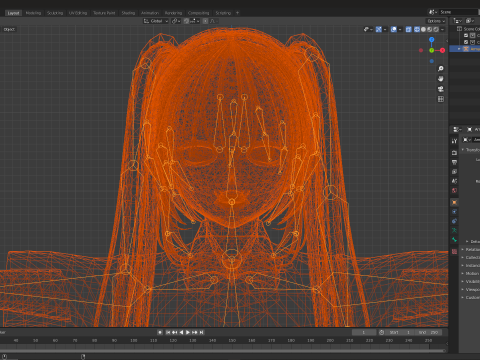Image resolution: width=480 pixels, height=360 pixels.
Task: Open overlays options dropdown arrow
Action: 400,29
